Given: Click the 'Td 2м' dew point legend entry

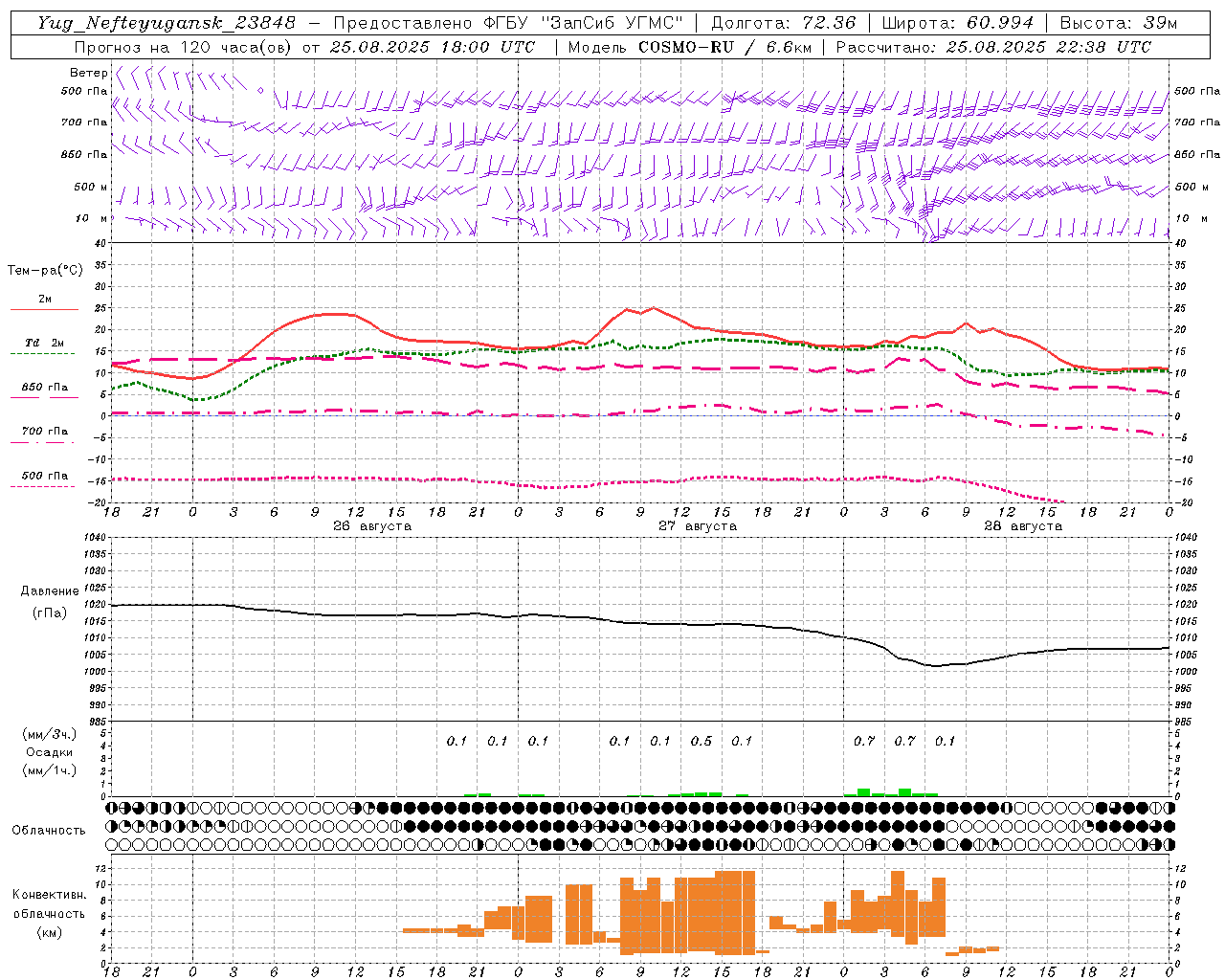Looking at the screenshot, I should click(x=44, y=343).
